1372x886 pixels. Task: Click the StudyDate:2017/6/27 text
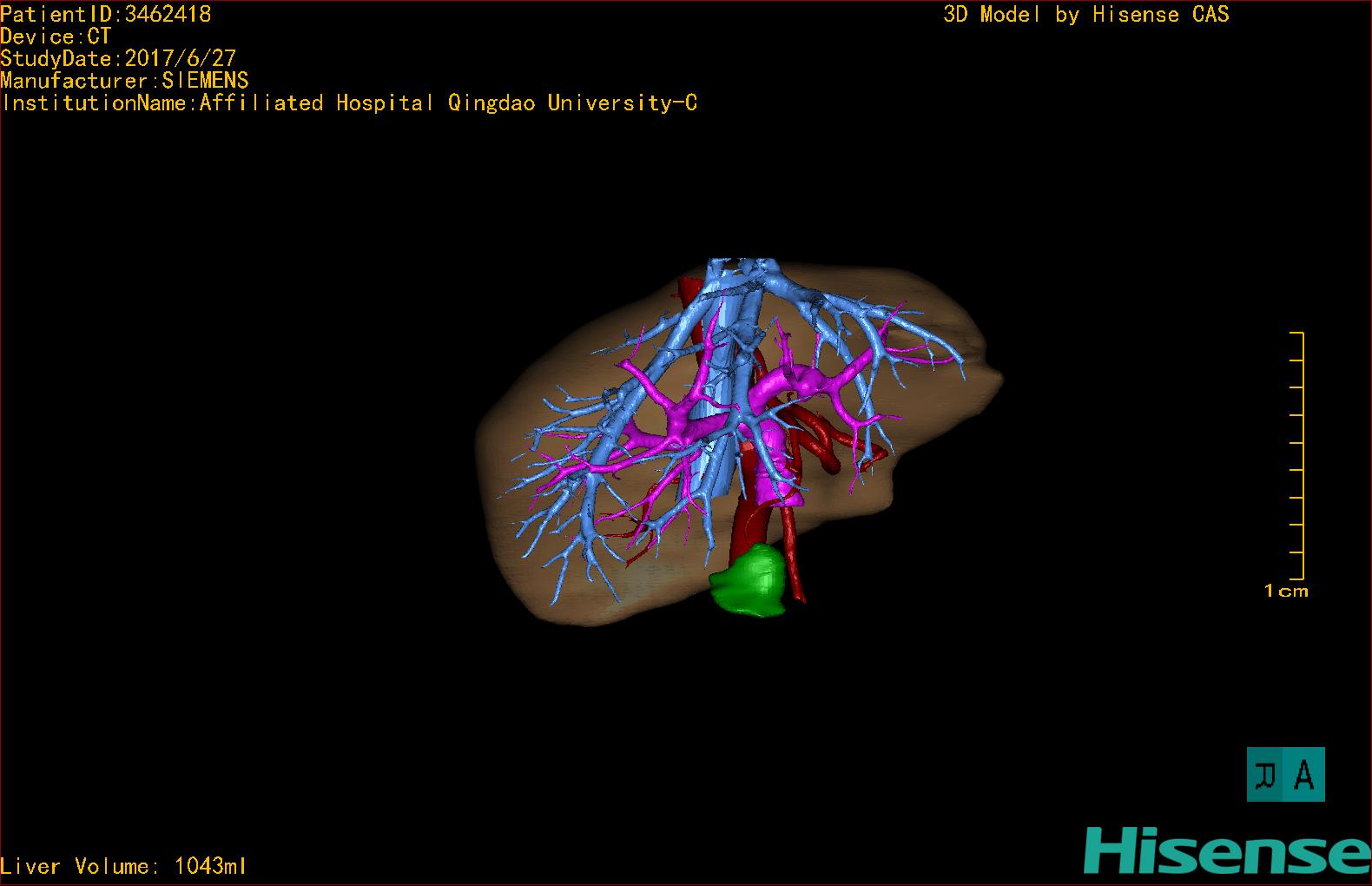coord(118,58)
